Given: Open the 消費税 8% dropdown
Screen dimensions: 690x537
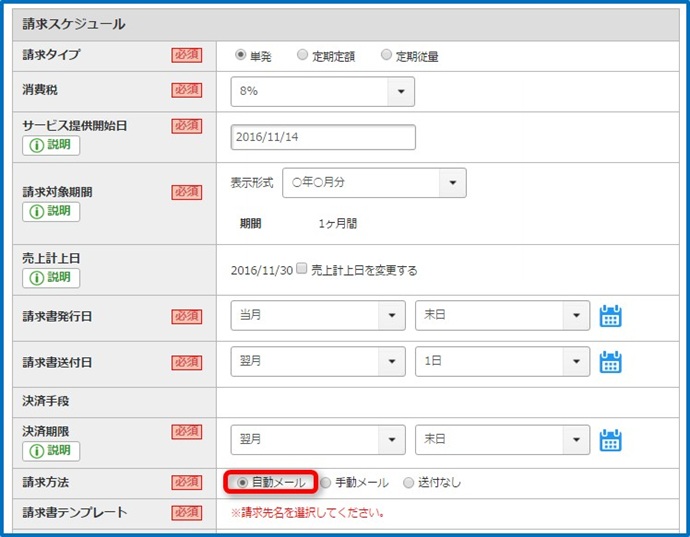Looking at the screenshot, I should point(323,92).
